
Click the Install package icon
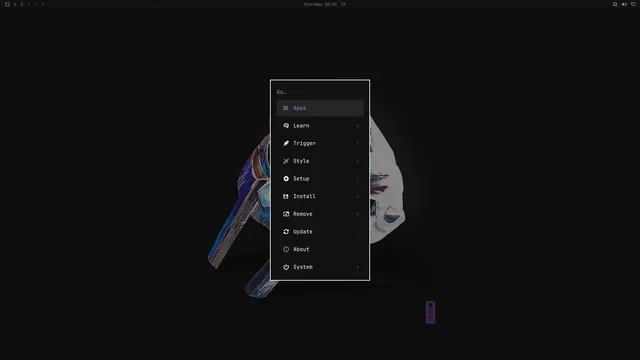click(286, 196)
